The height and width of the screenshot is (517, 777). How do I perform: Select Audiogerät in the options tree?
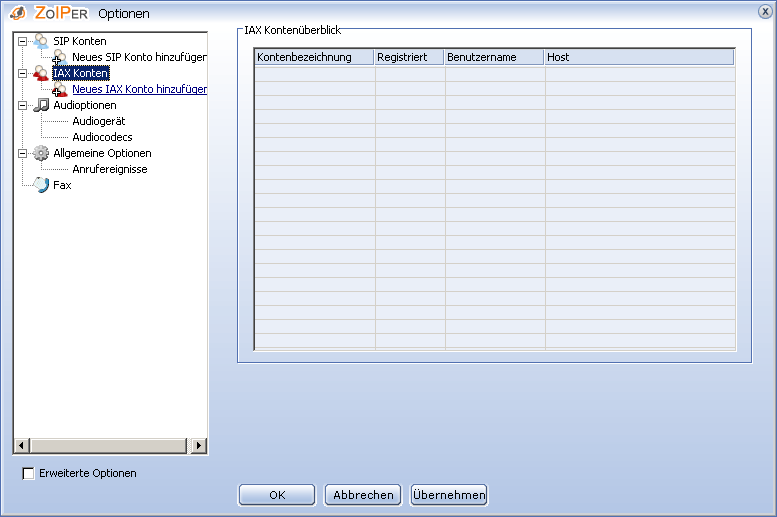pyautogui.click(x=98, y=121)
